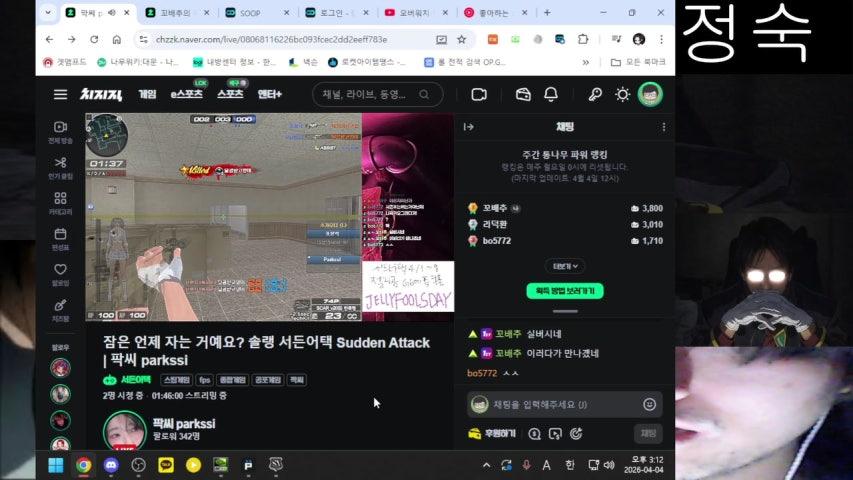Open 팍씨 parkssi channel name
Image resolution: width=853 pixels, height=480 pixels.
(x=184, y=423)
